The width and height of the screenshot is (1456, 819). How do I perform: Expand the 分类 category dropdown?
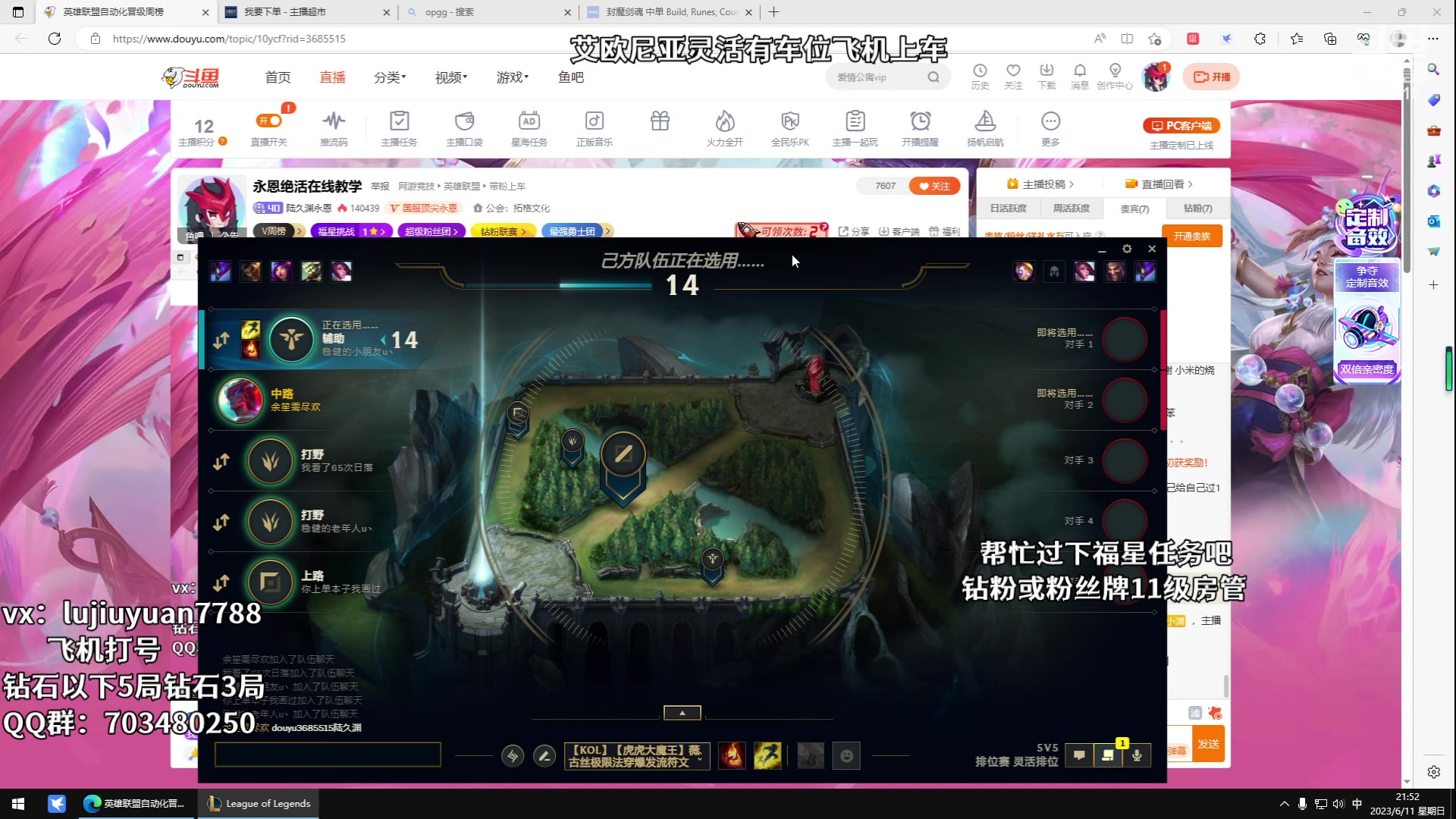pyautogui.click(x=390, y=77)
